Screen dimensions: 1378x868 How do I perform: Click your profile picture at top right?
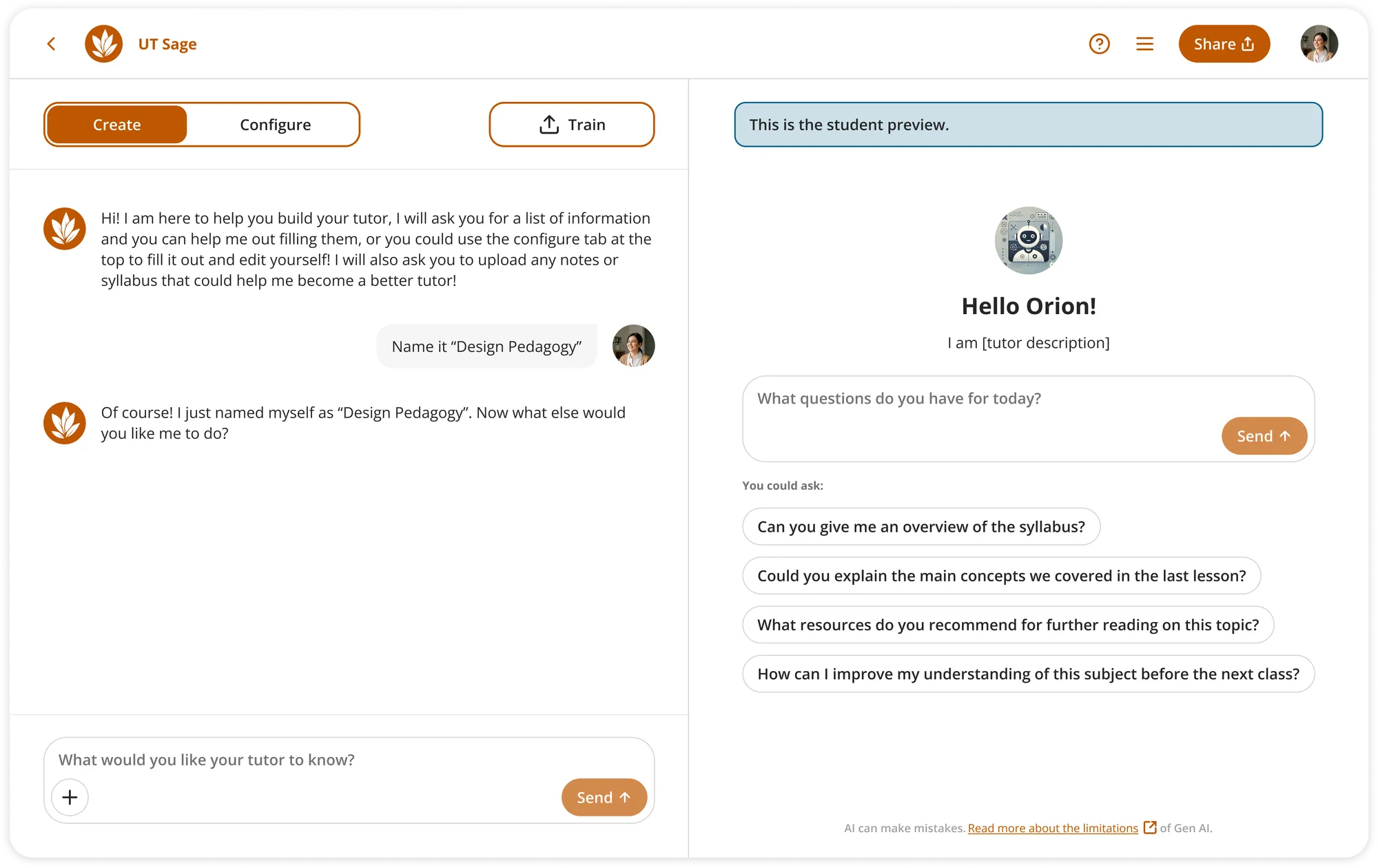[1318, 43]
